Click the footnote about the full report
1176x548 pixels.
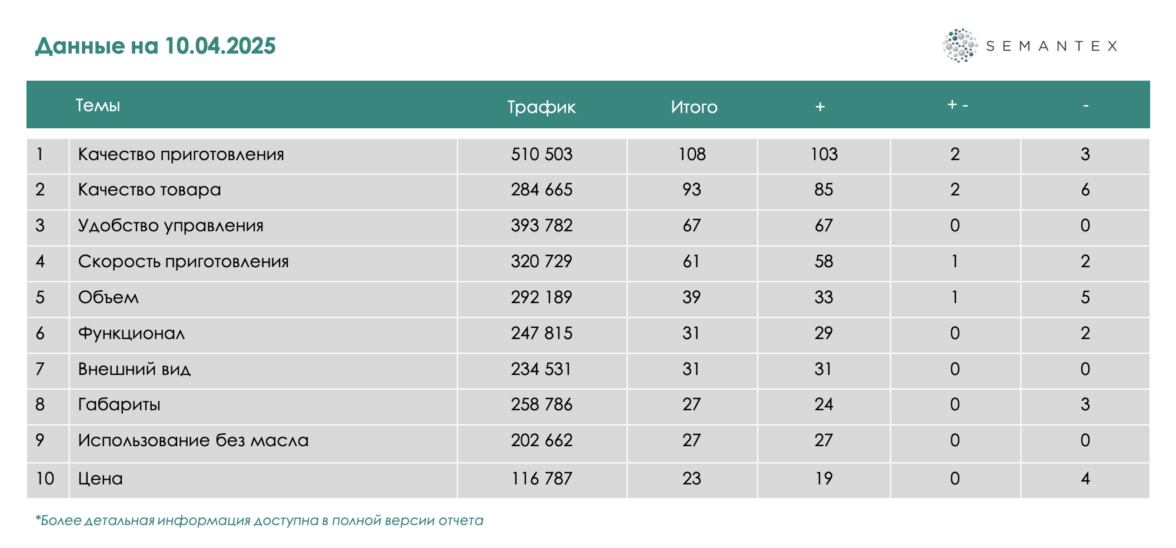pos(259,521)
